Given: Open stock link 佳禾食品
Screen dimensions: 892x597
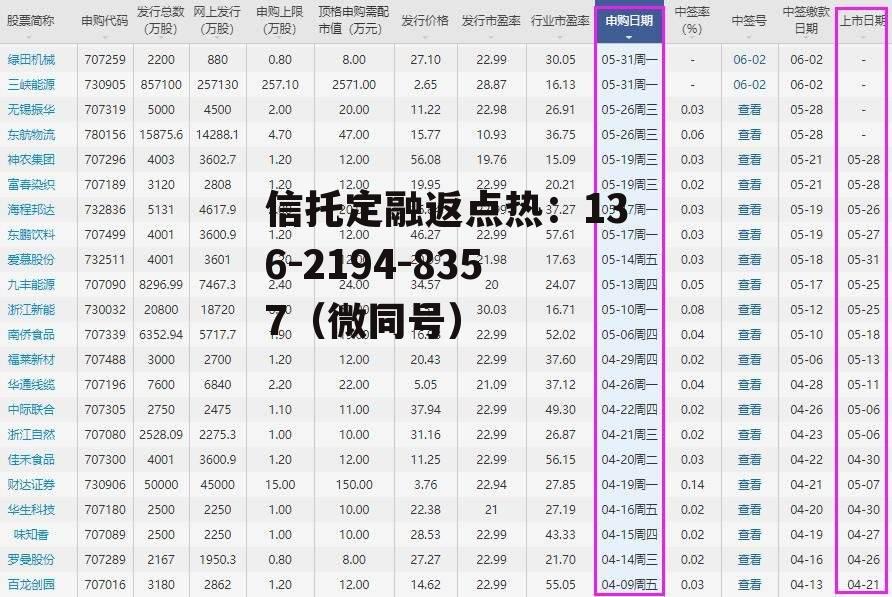Looking at the screenshot, I should point(31,459).
